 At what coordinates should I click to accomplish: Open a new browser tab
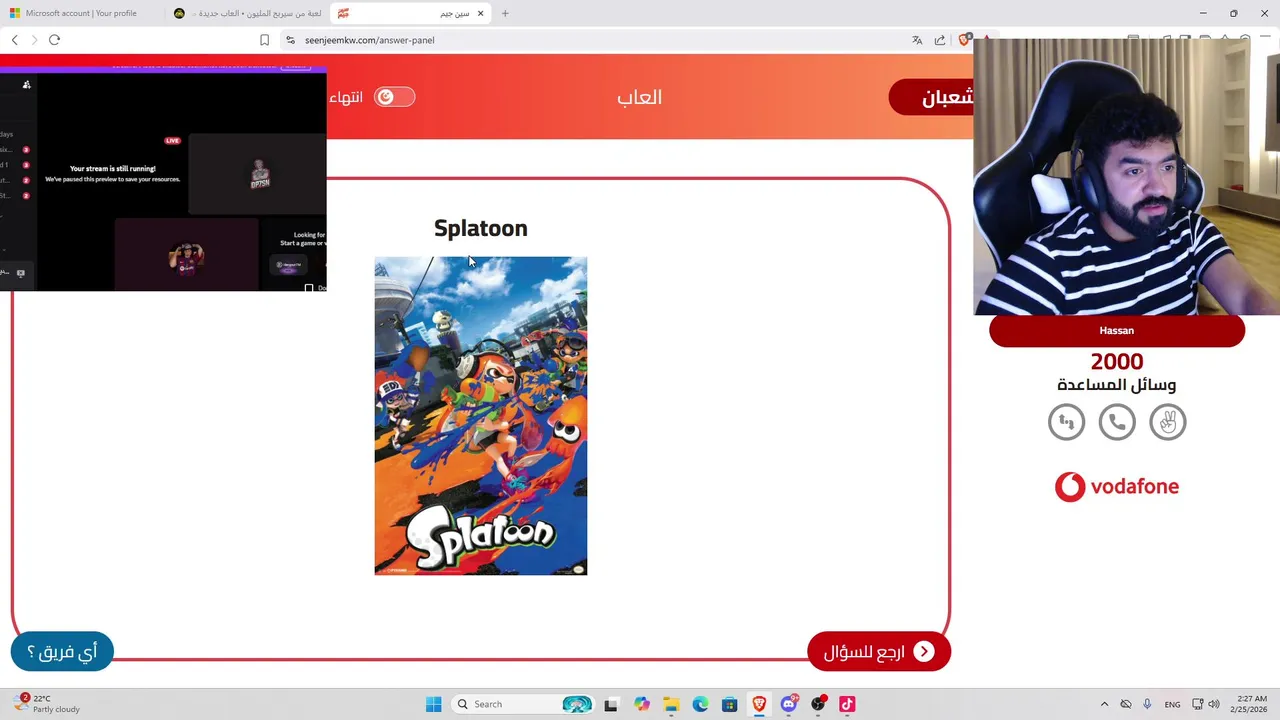[505, 13]
